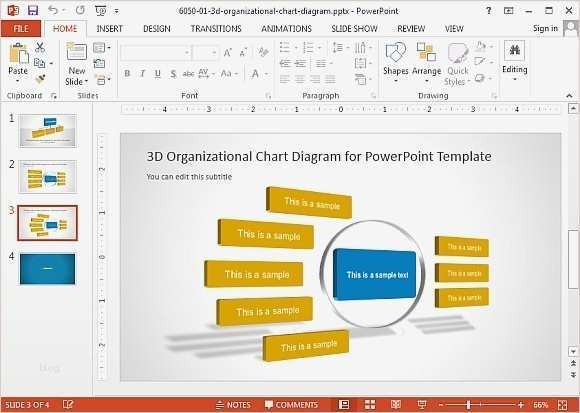Click the Sign in link
580x413 pixels.
(x=545, y=28)
